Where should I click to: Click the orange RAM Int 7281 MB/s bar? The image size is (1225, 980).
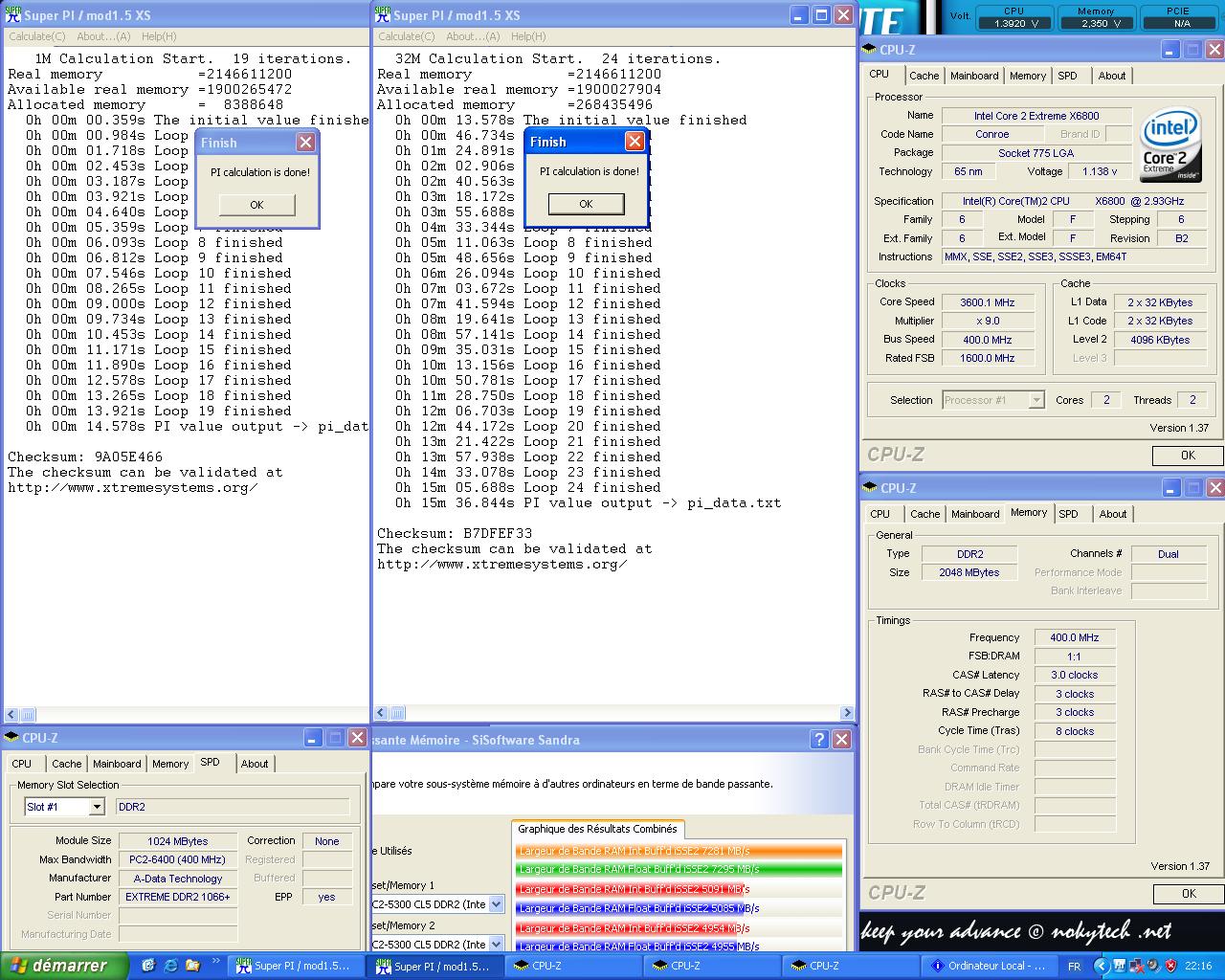(x=679, y=851)
